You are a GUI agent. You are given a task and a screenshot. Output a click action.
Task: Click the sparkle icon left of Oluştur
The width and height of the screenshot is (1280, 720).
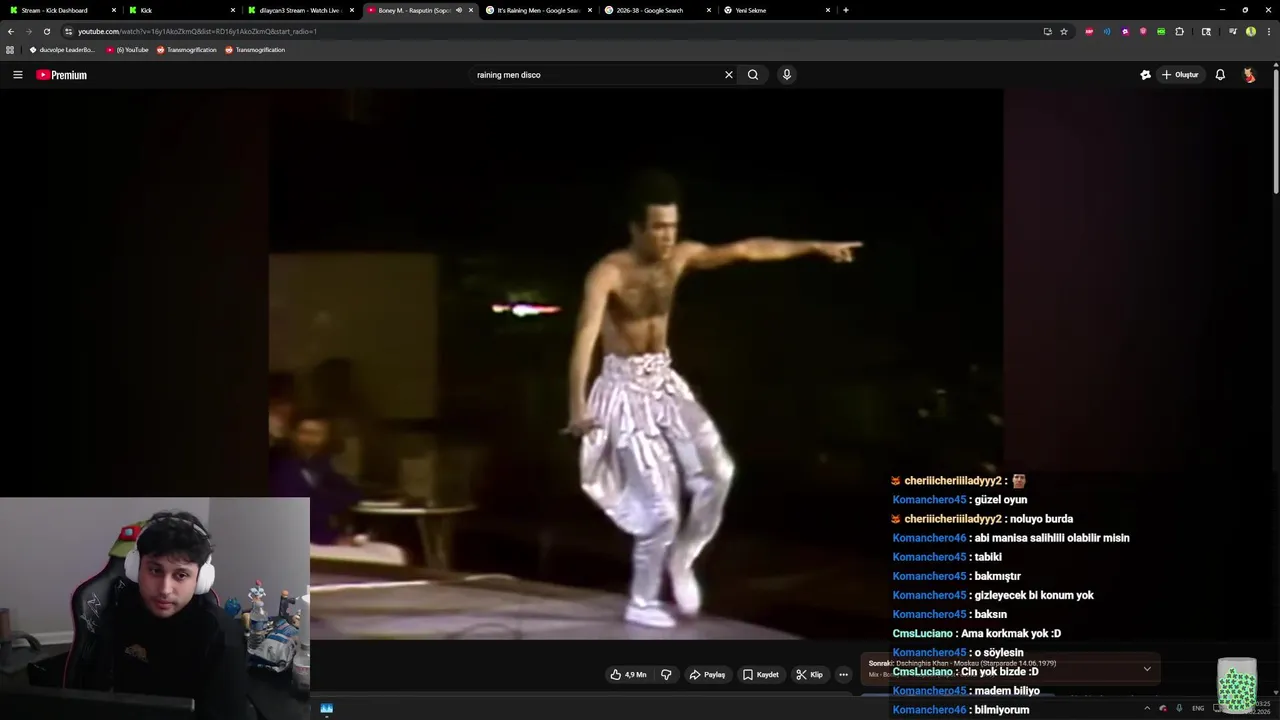(x=1146, y=75)
